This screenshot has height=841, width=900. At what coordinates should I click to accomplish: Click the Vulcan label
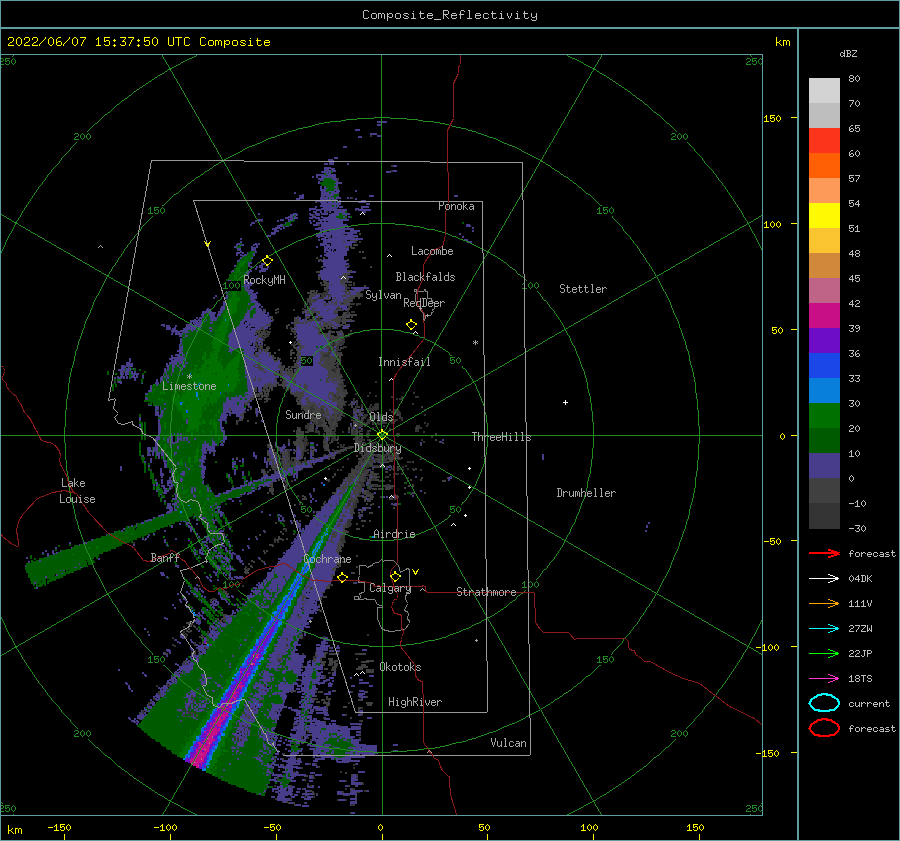(x=509, y=743)
